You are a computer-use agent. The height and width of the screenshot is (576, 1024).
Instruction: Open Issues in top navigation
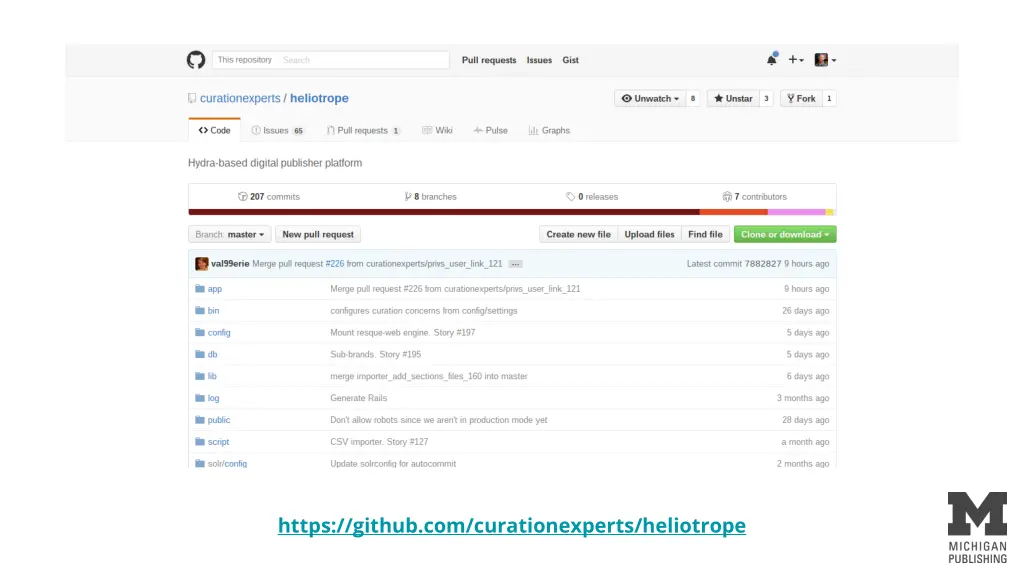click(539, 60)
